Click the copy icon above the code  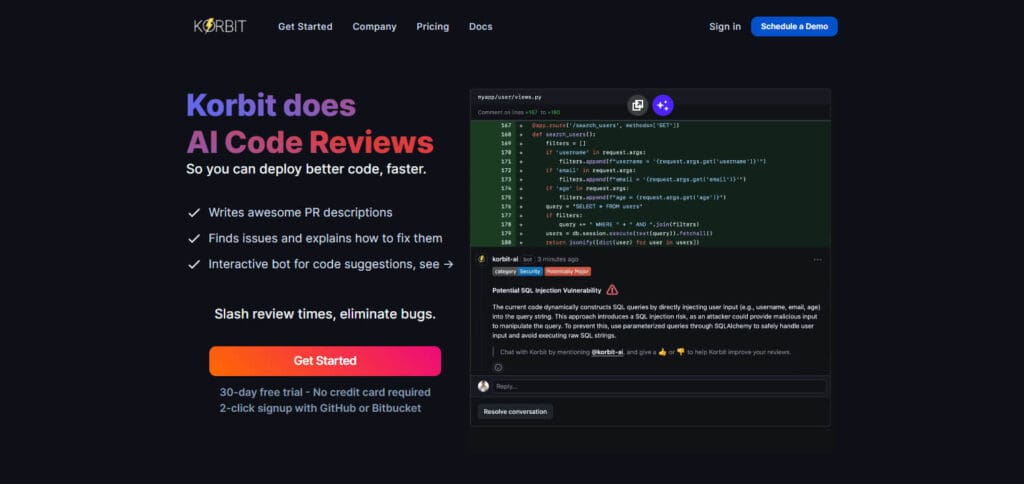(x=638, y=105)
